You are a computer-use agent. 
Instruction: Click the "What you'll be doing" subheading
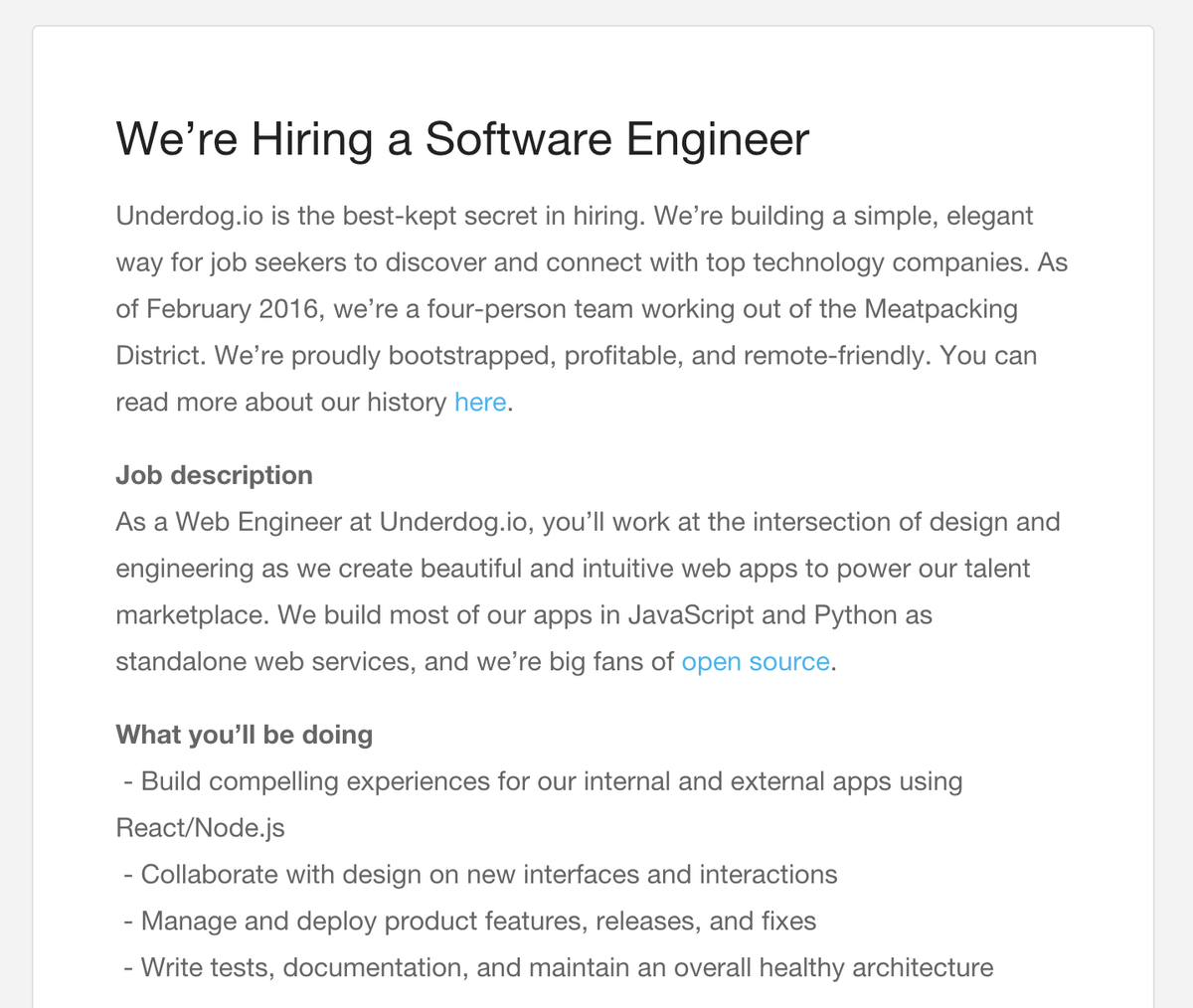pyautogui.click(x=244, y=735)
